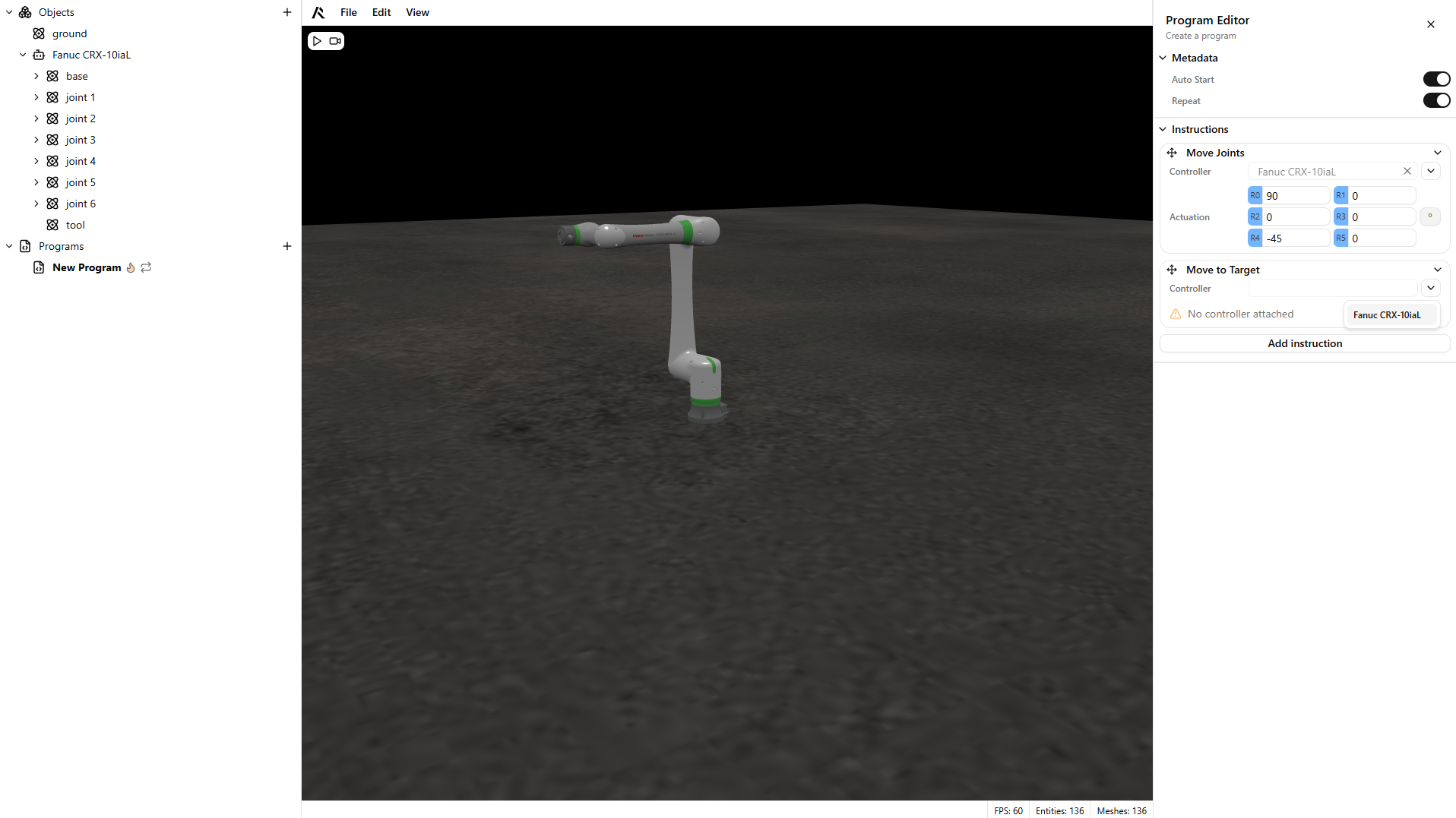
Task: Open the File menu
Action: tap(348, 12)
